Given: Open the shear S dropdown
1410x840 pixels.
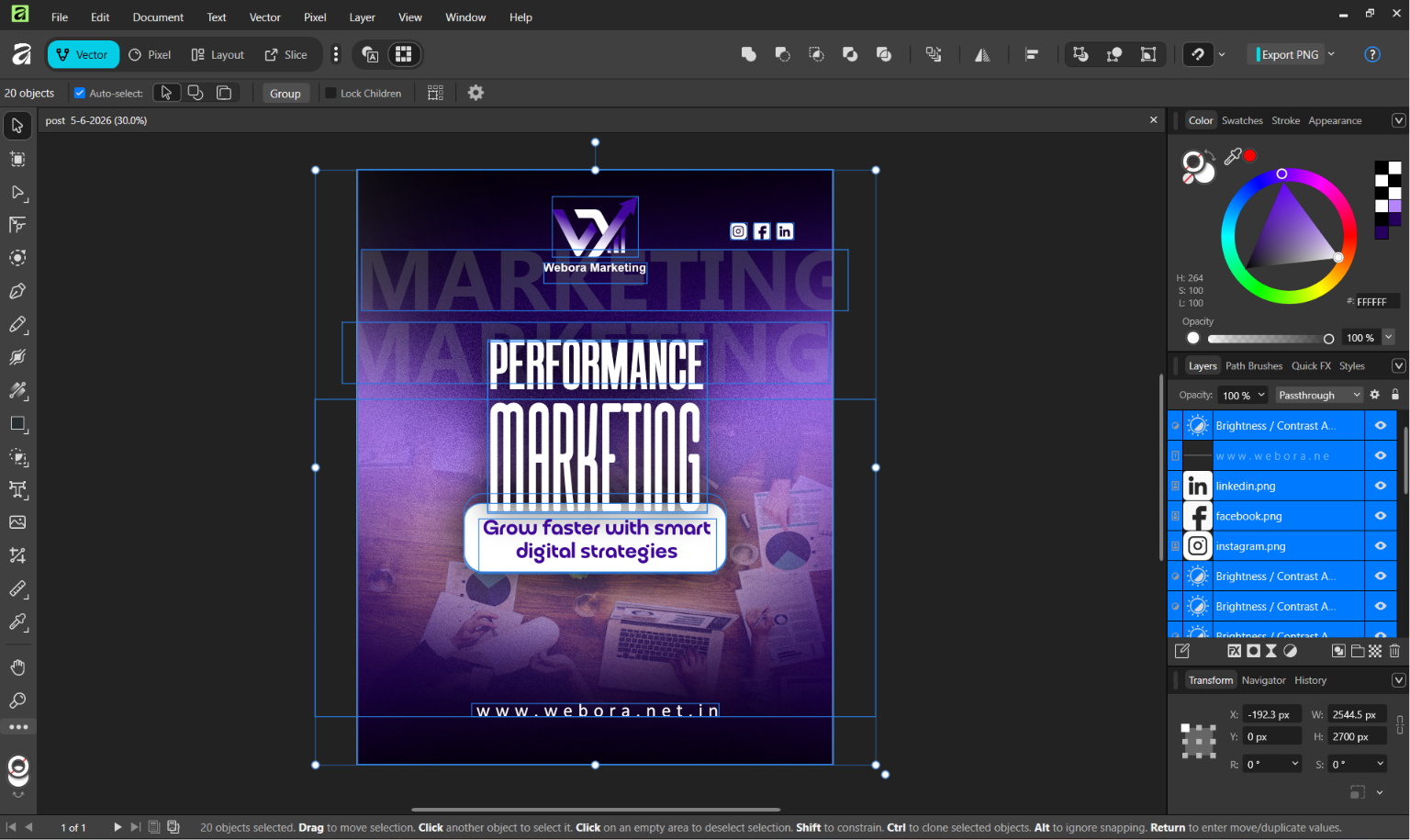Looking at the screenshot, I should coord(1380,764).
